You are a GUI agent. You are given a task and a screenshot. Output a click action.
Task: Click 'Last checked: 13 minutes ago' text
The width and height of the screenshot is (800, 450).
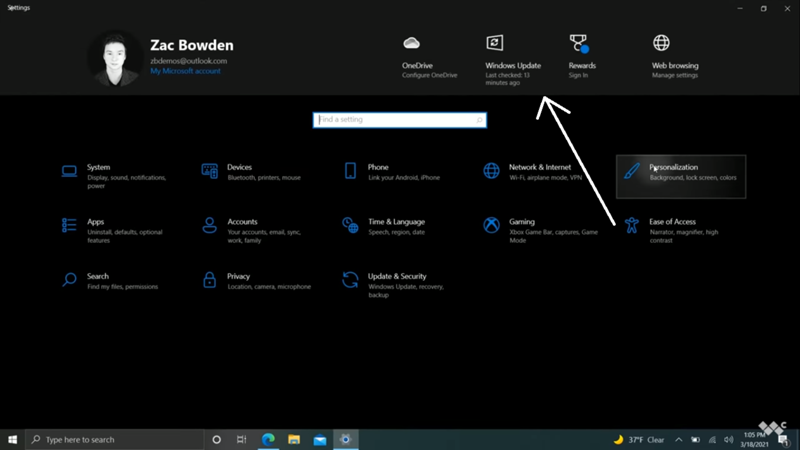(508, 79)
